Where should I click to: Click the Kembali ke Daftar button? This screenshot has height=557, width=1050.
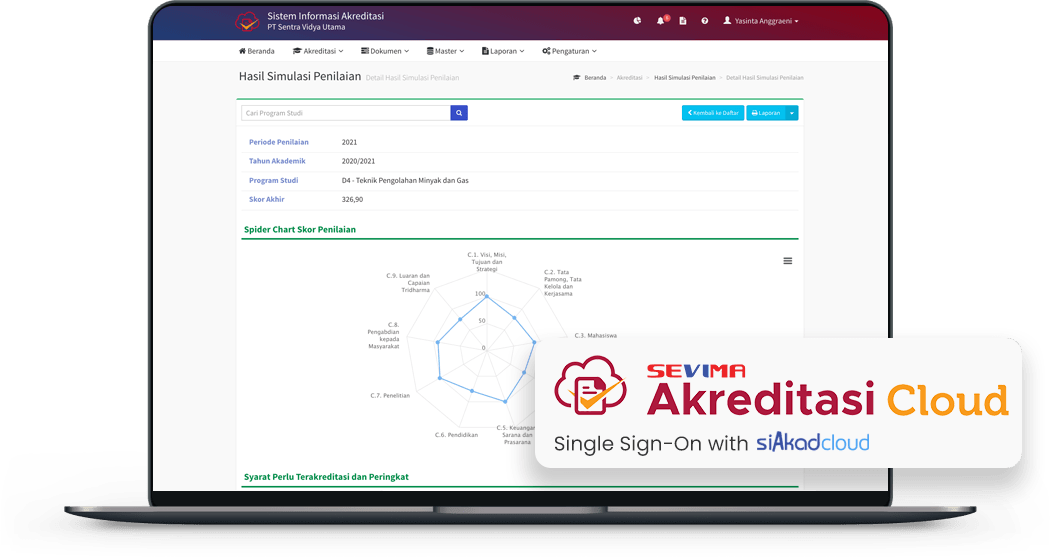click(x=713, y=113)
